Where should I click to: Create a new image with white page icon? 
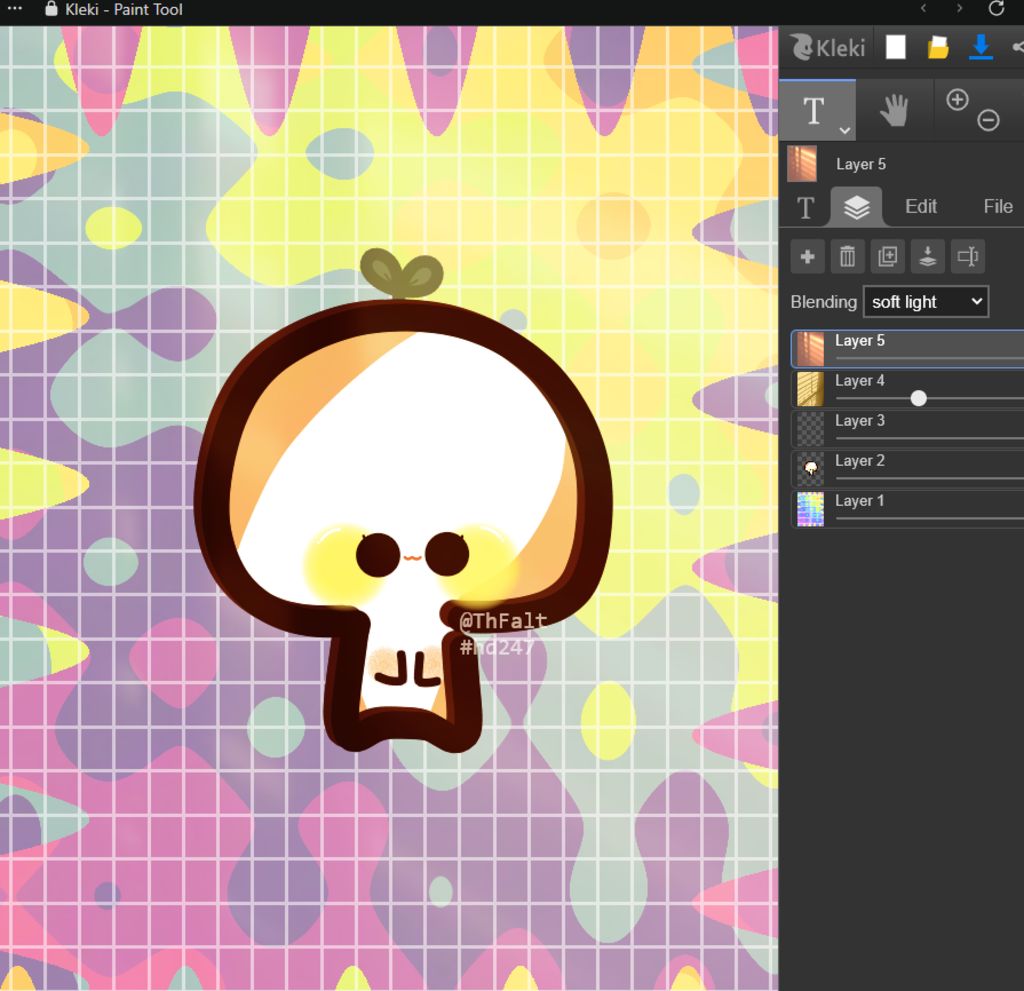pyautogui.click(x=896, y=47)
